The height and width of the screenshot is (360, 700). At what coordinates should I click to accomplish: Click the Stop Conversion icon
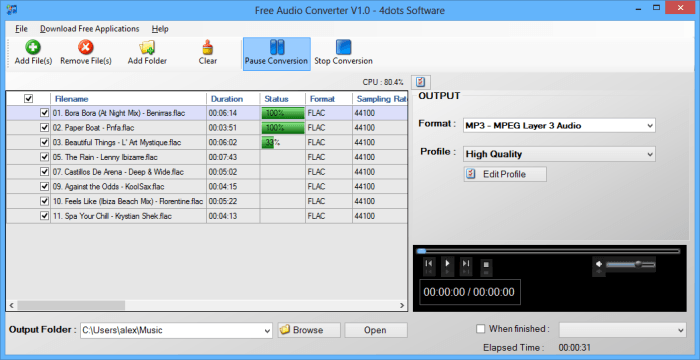tap(343, 47)
